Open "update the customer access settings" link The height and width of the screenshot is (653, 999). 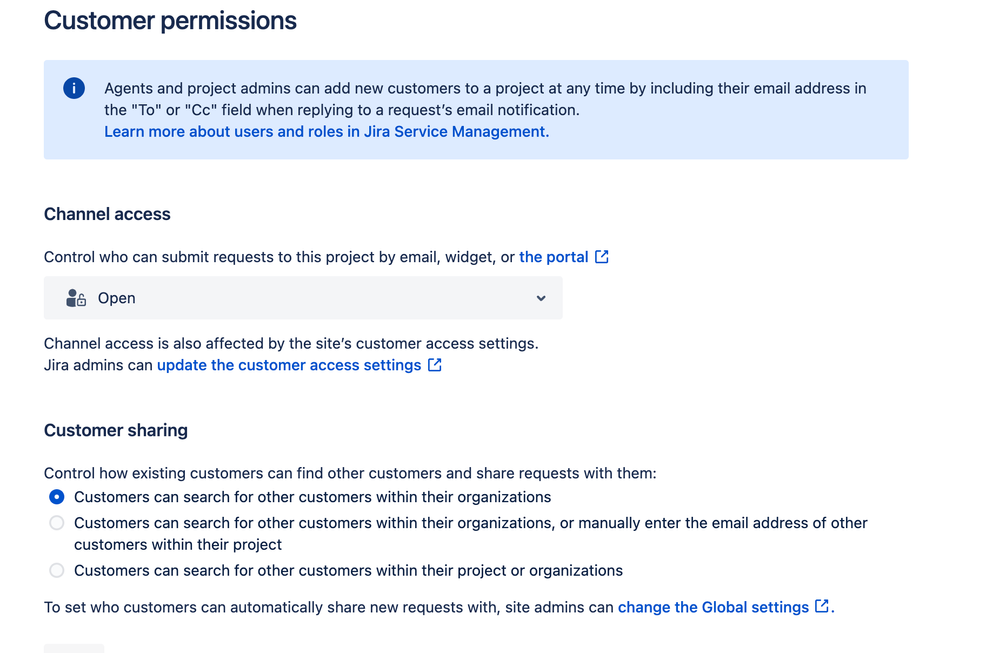tap(289, 365)
